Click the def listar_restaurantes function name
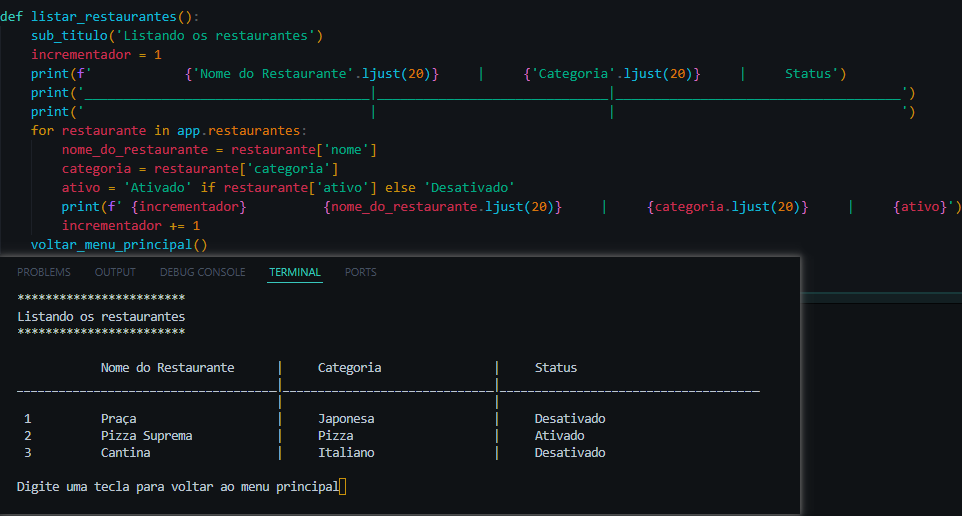The height and width of the screenshot is (516, 962). [x=104, y=17]
